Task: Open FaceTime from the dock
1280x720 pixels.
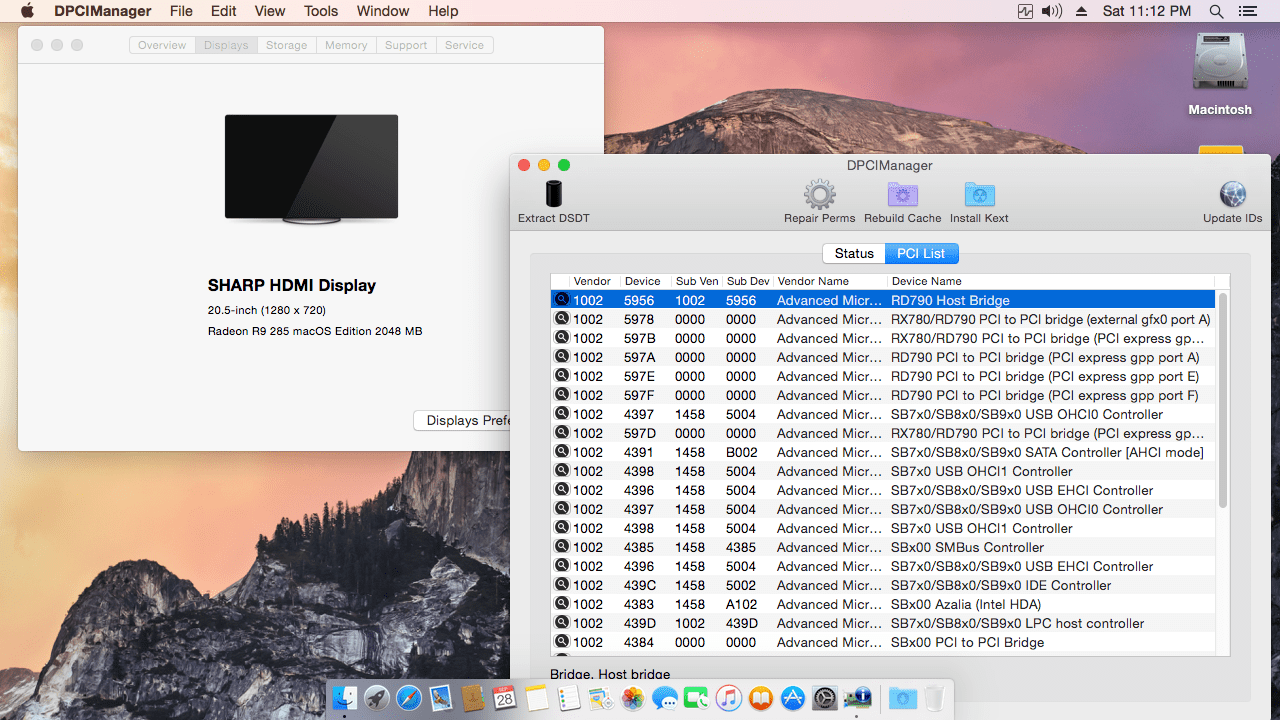Action: pyautogui.click(x=697, y=698)
